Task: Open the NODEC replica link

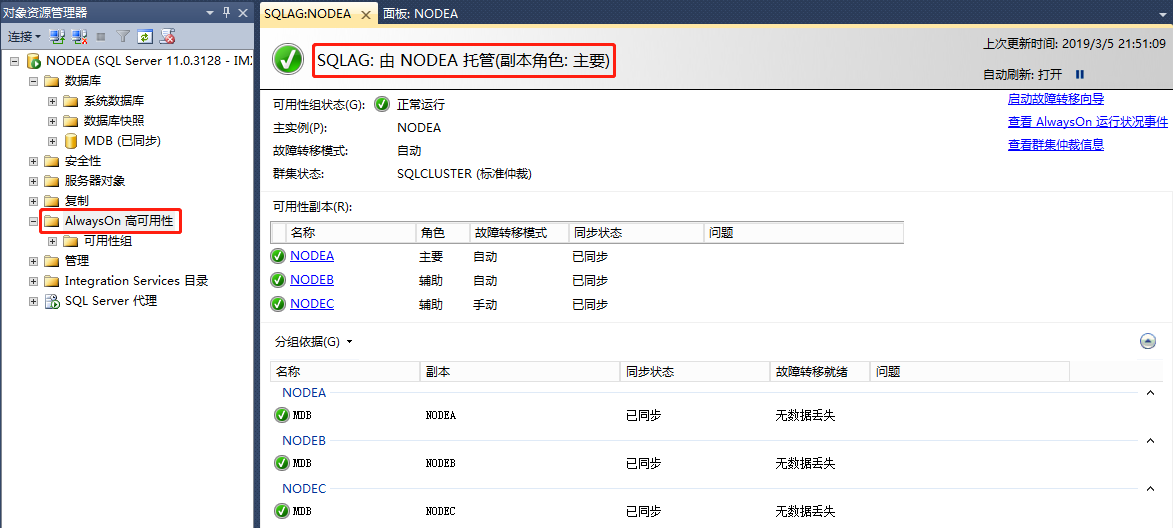Action: 312,304
